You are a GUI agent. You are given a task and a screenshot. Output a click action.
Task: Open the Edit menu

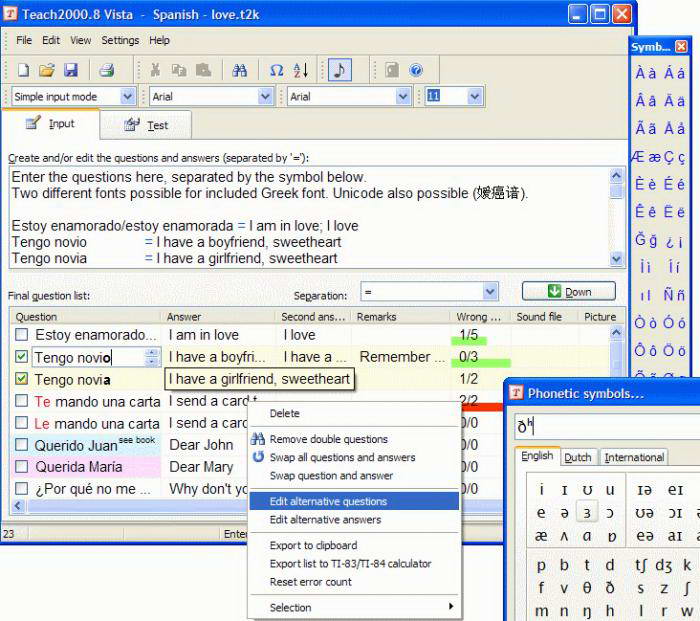click(51, 40)
